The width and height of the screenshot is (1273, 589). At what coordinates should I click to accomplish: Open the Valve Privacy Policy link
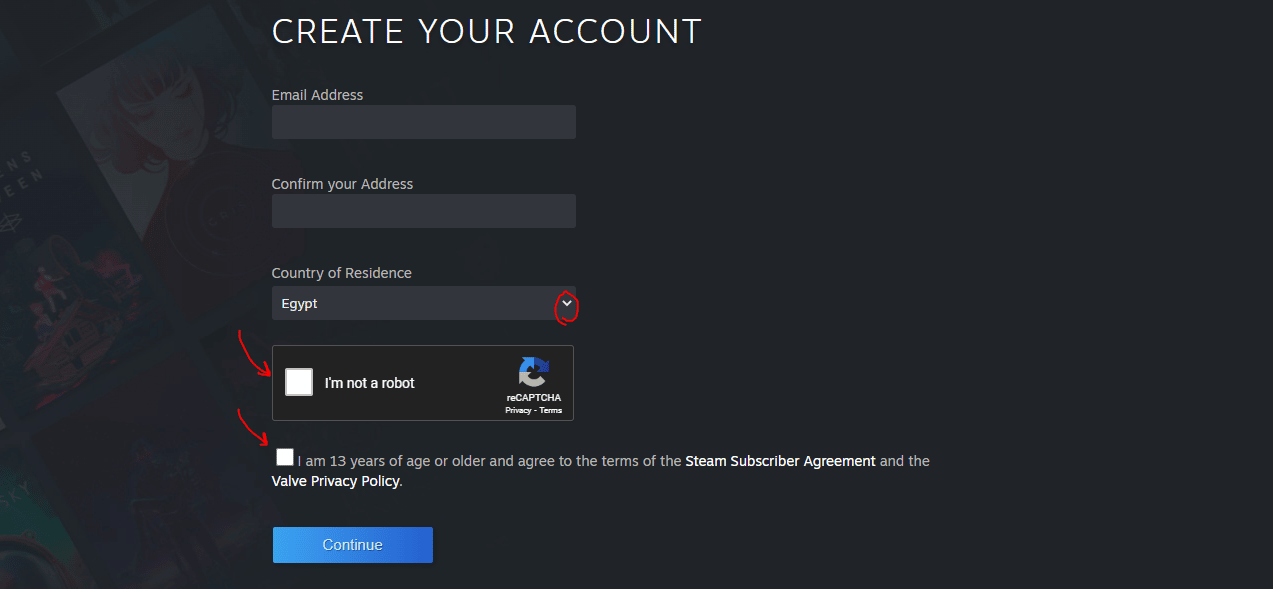tap(335, 481)
